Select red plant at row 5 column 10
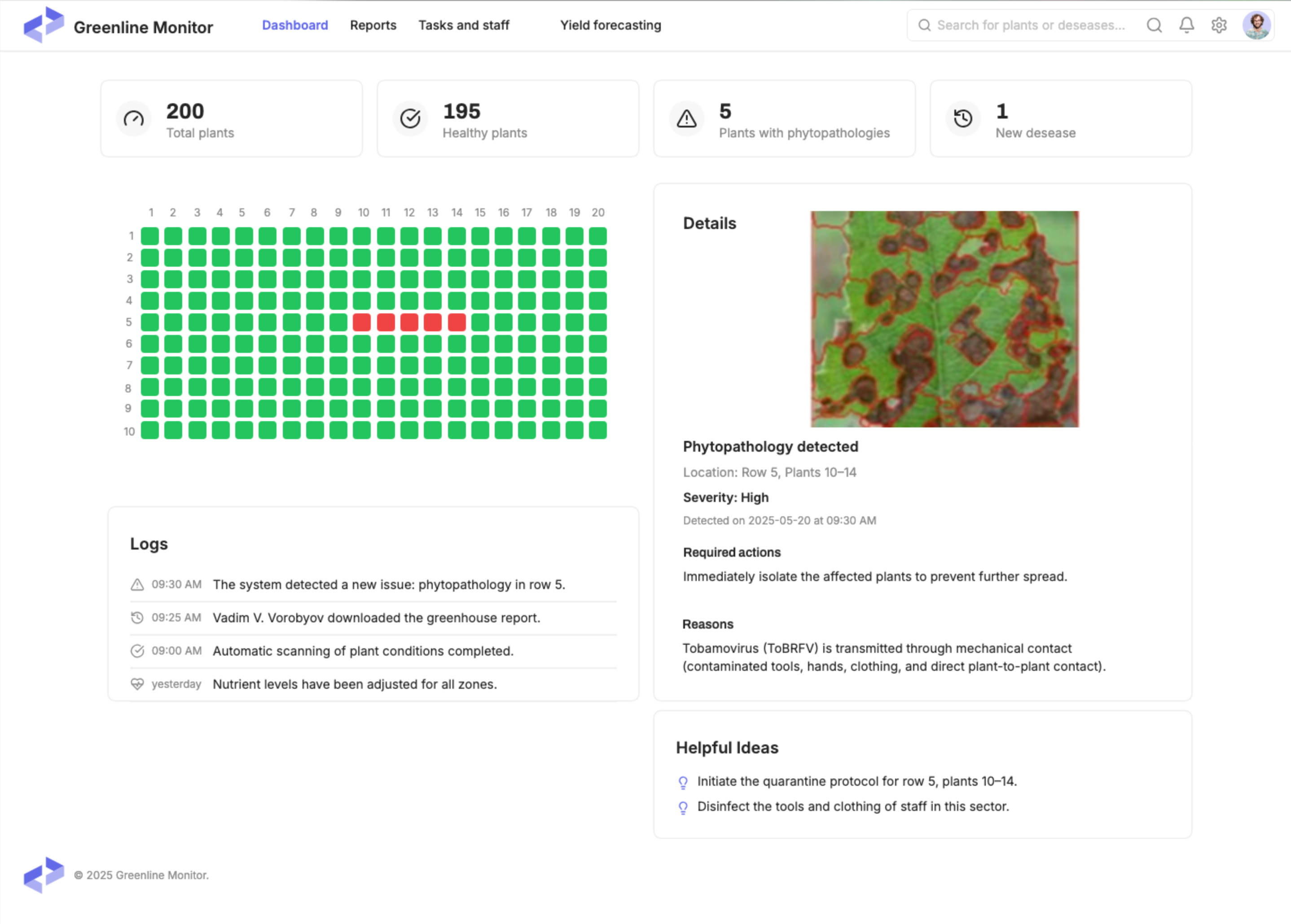1291x924 pixels. pyautogui.click(x=362, y=322)
